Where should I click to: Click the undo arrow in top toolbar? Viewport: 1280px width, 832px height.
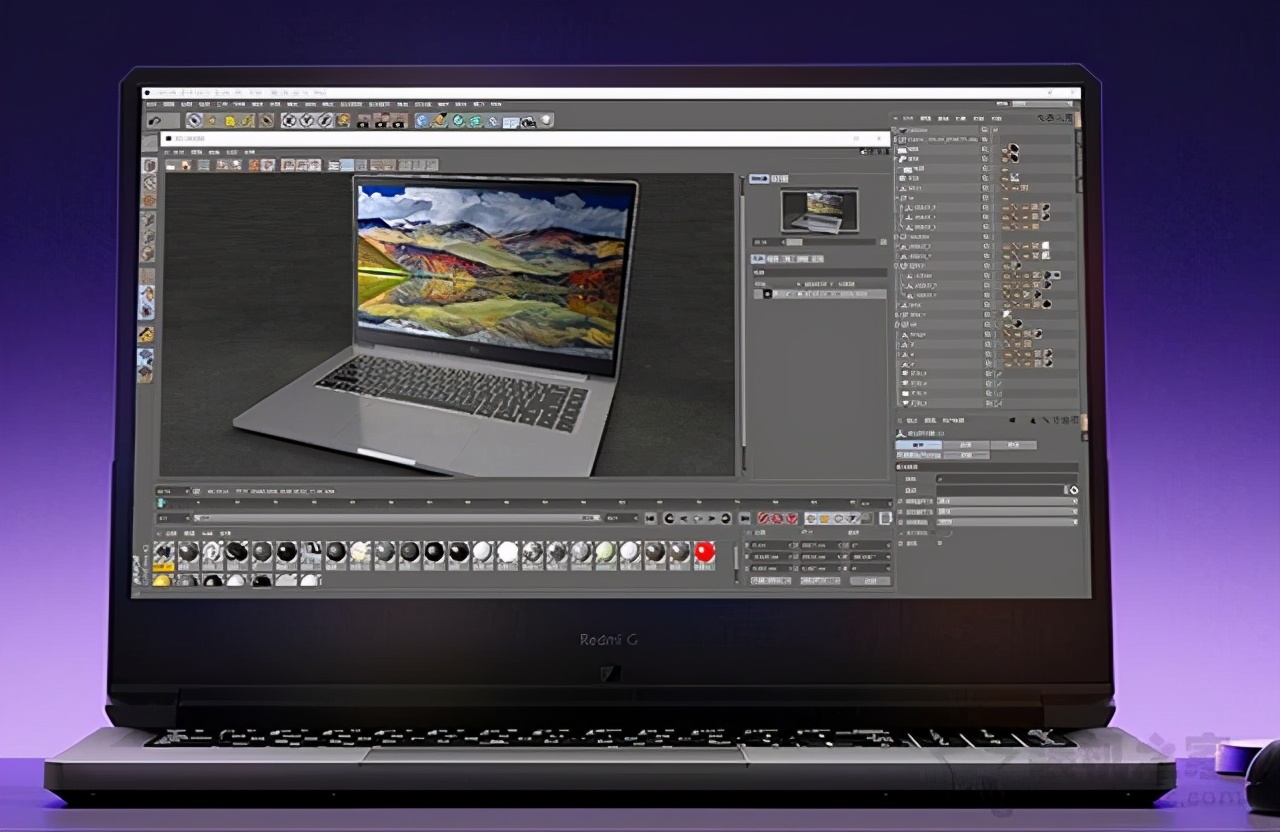(156, 121)
